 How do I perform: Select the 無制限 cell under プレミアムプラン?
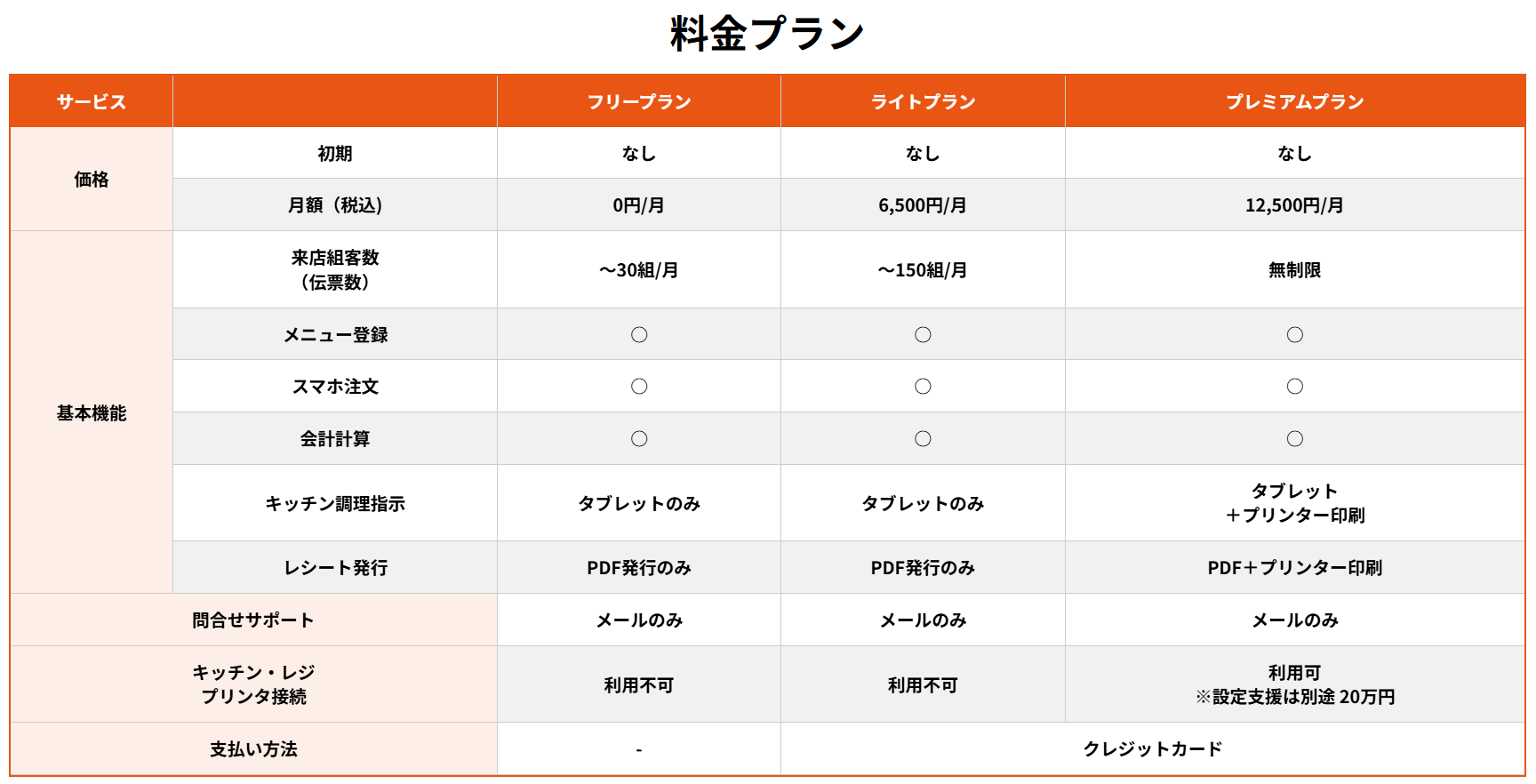(x=1294, y=269)
